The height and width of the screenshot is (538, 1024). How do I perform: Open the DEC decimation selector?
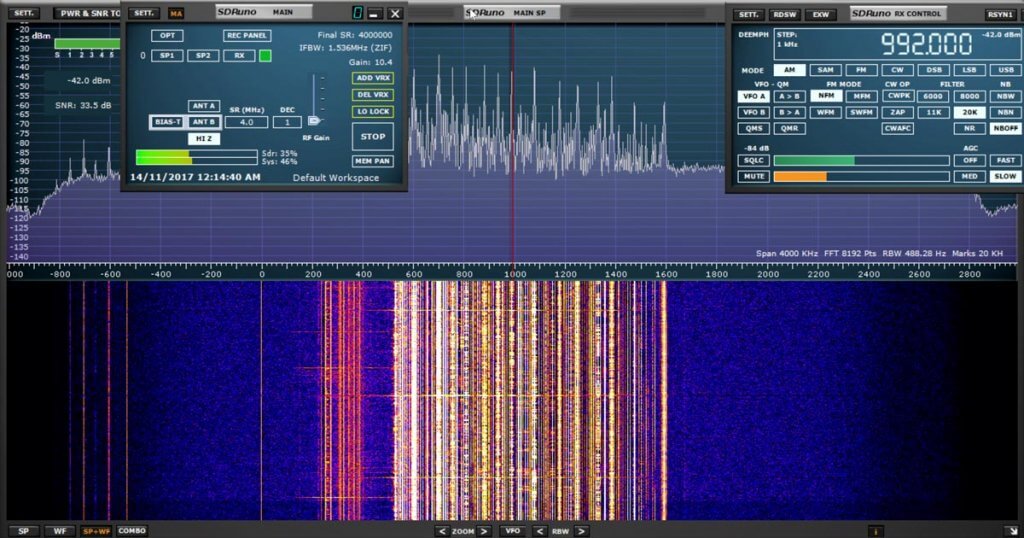pos(287,122)
